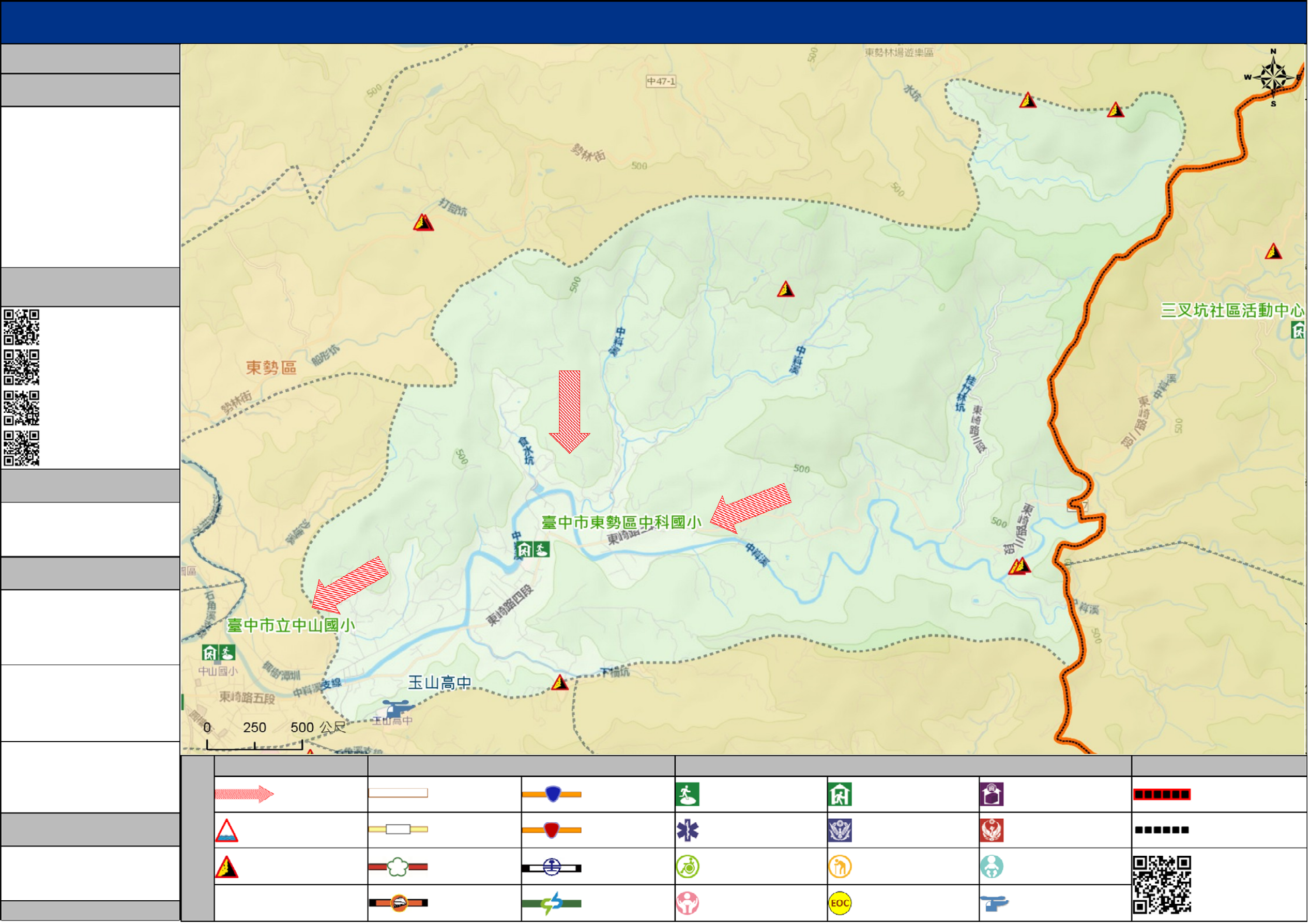Click the 中47-1 road sign
The height and width of the screenshot is (924, 1310).
tap(661, 82)
